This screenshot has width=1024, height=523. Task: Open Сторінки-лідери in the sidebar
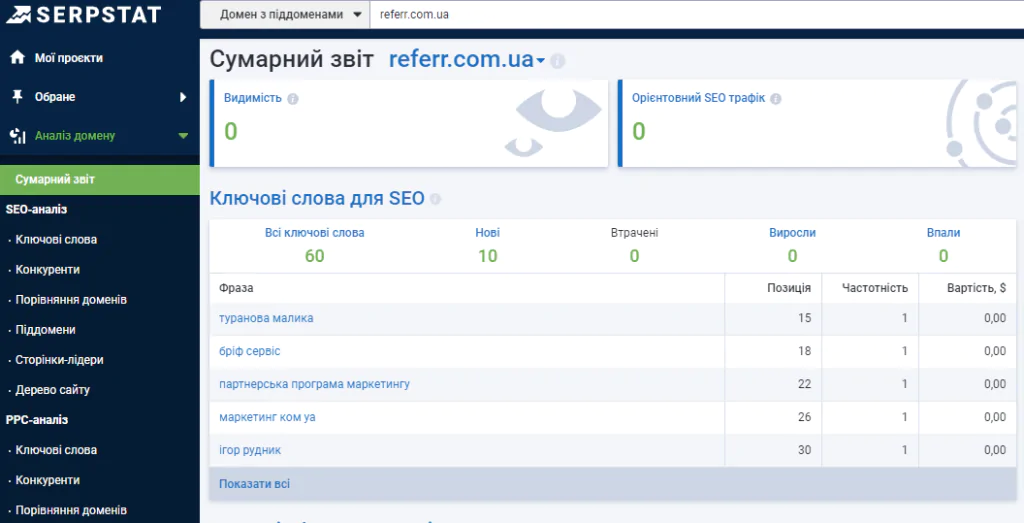pos(59,360)
